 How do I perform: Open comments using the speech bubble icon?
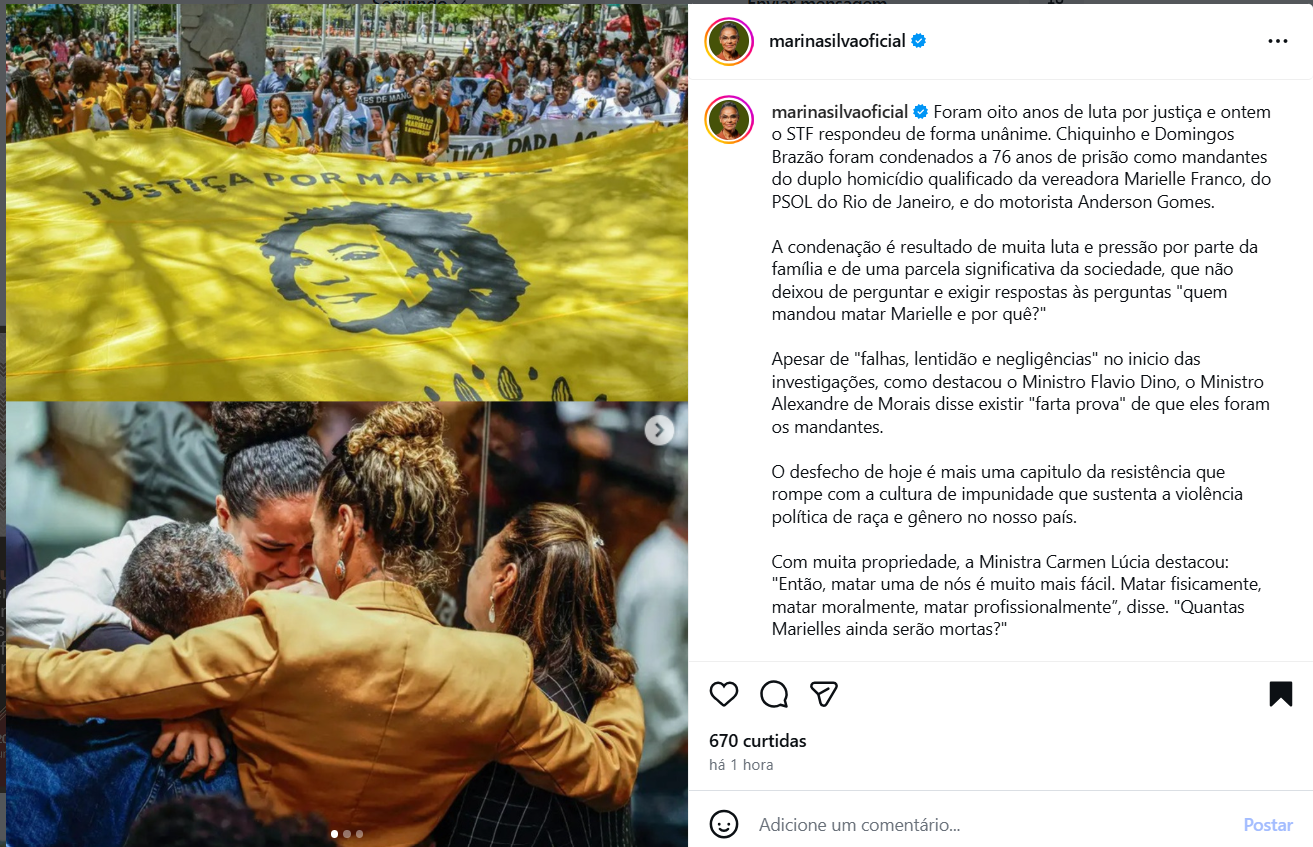[x=774, y=693]
